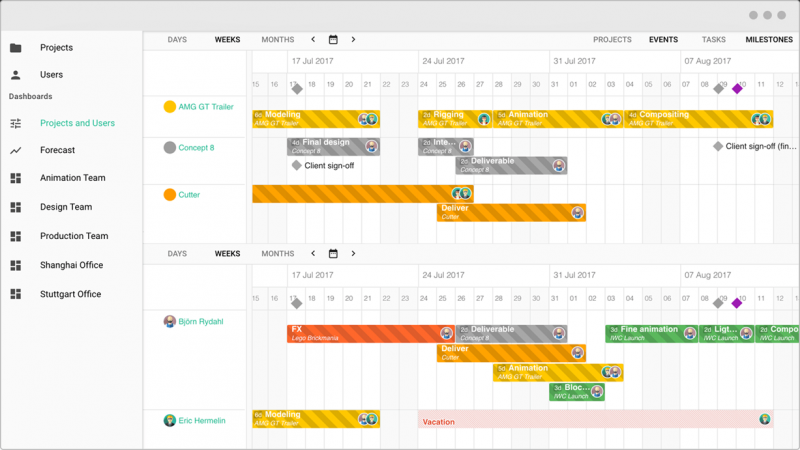Open Eric Hermelin's user link

click(x=202, y=420)
